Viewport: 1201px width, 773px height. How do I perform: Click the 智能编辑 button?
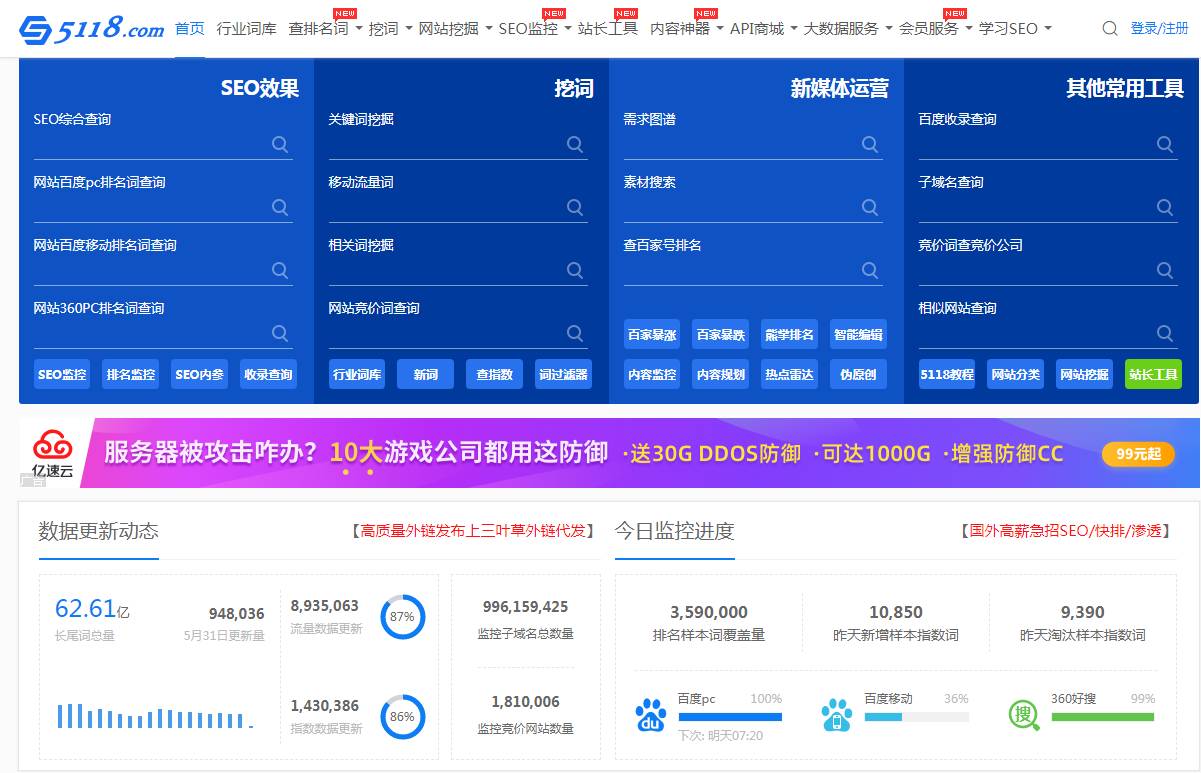click(858, 334)
